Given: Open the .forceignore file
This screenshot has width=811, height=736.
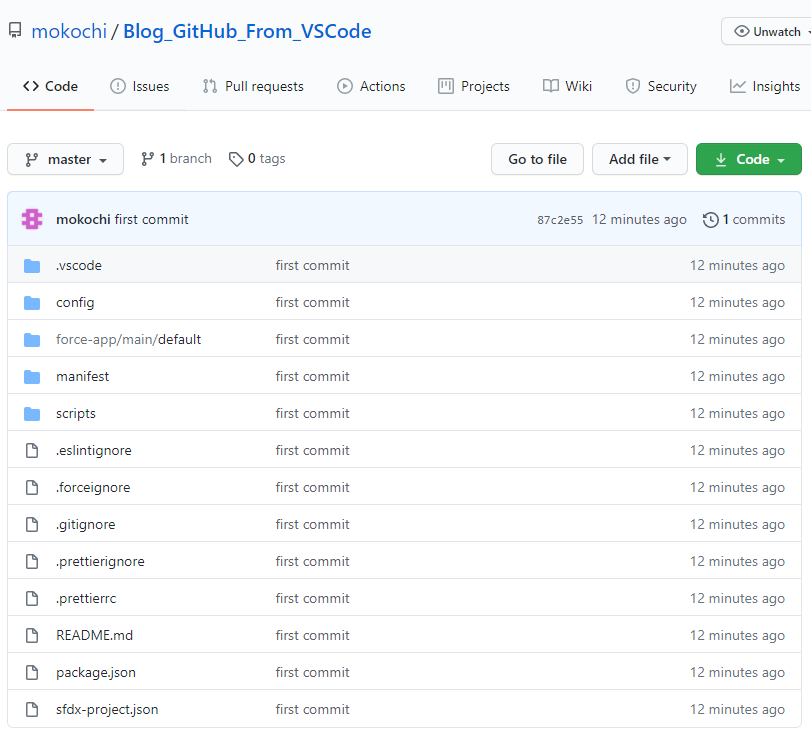Looking at the screenshot, I should click(x=93, y=488).
